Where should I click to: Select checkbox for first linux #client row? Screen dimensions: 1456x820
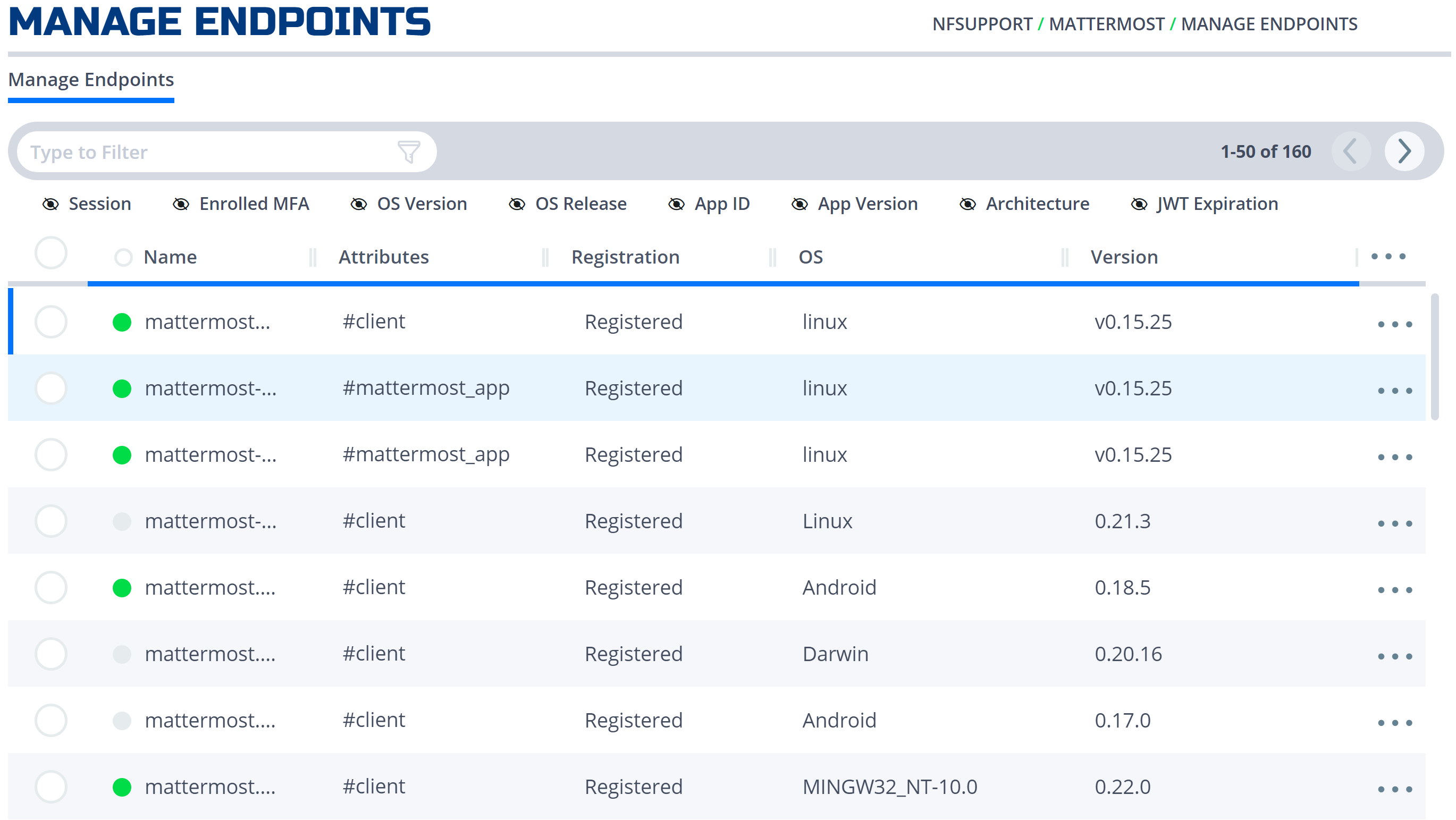tap(51, 322)
